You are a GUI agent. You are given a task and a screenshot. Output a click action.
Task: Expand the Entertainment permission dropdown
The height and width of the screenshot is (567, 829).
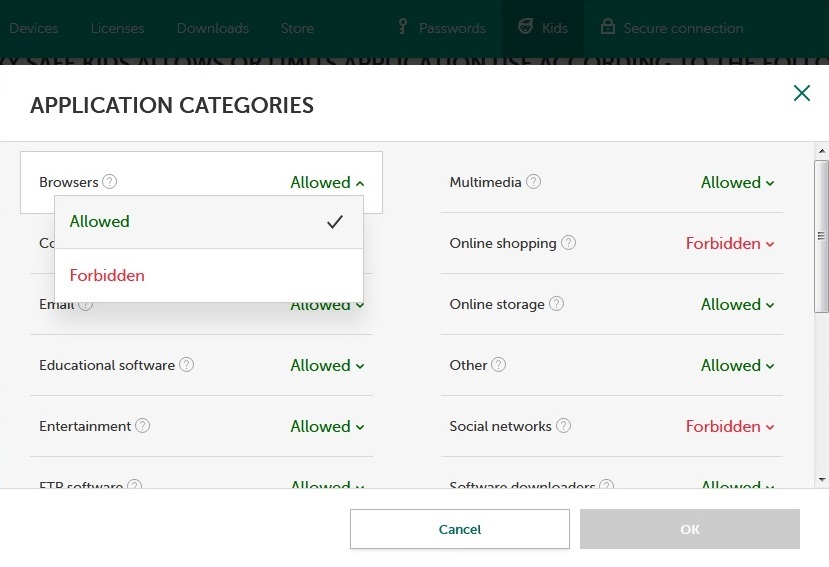327,426
